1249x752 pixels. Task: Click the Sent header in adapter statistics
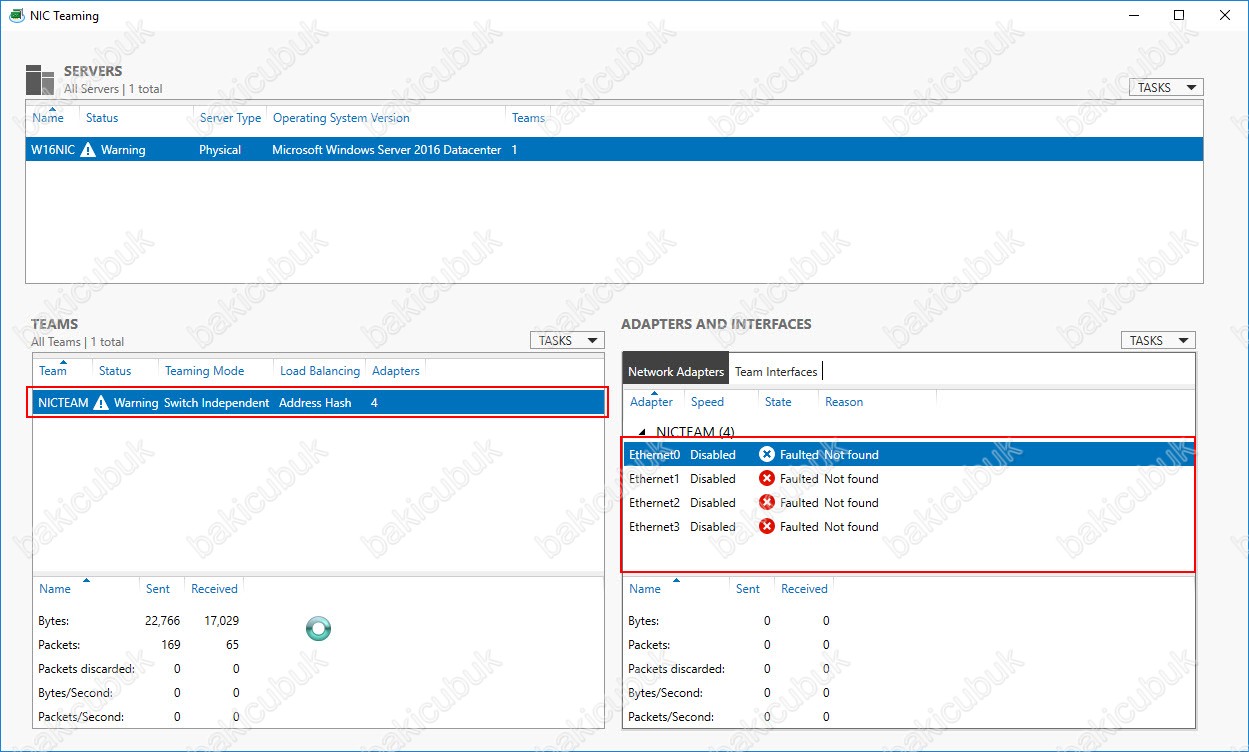pos(748,589)
